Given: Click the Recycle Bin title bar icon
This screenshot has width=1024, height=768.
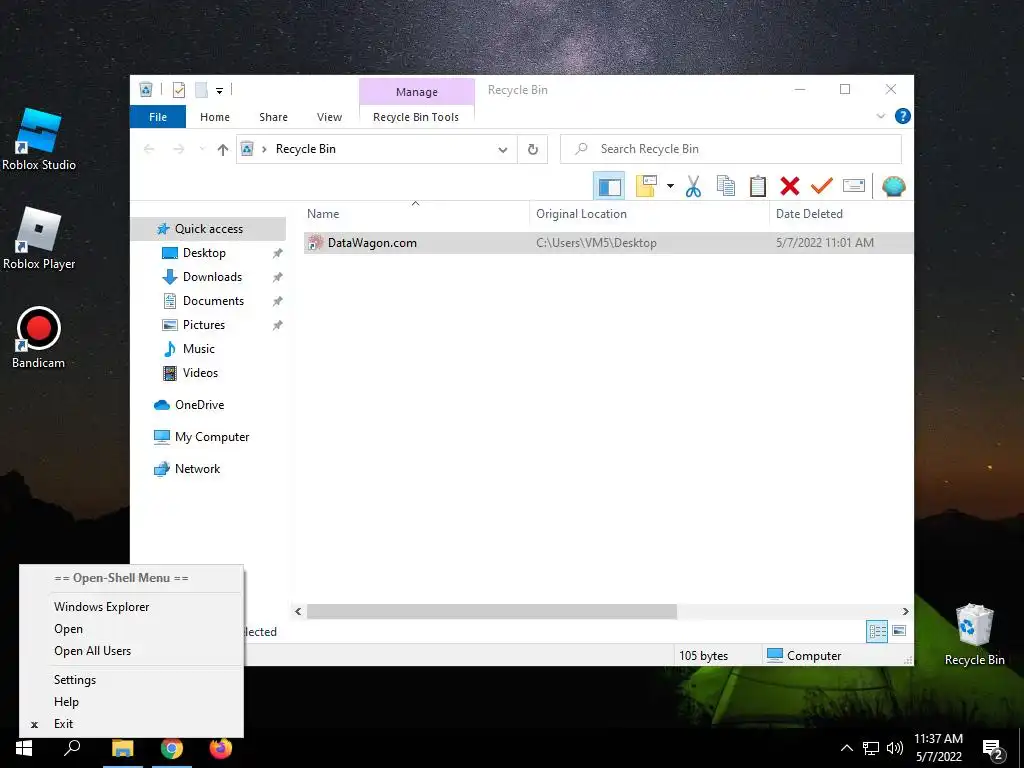Looking at the screenshot, I should pos(146,90).
